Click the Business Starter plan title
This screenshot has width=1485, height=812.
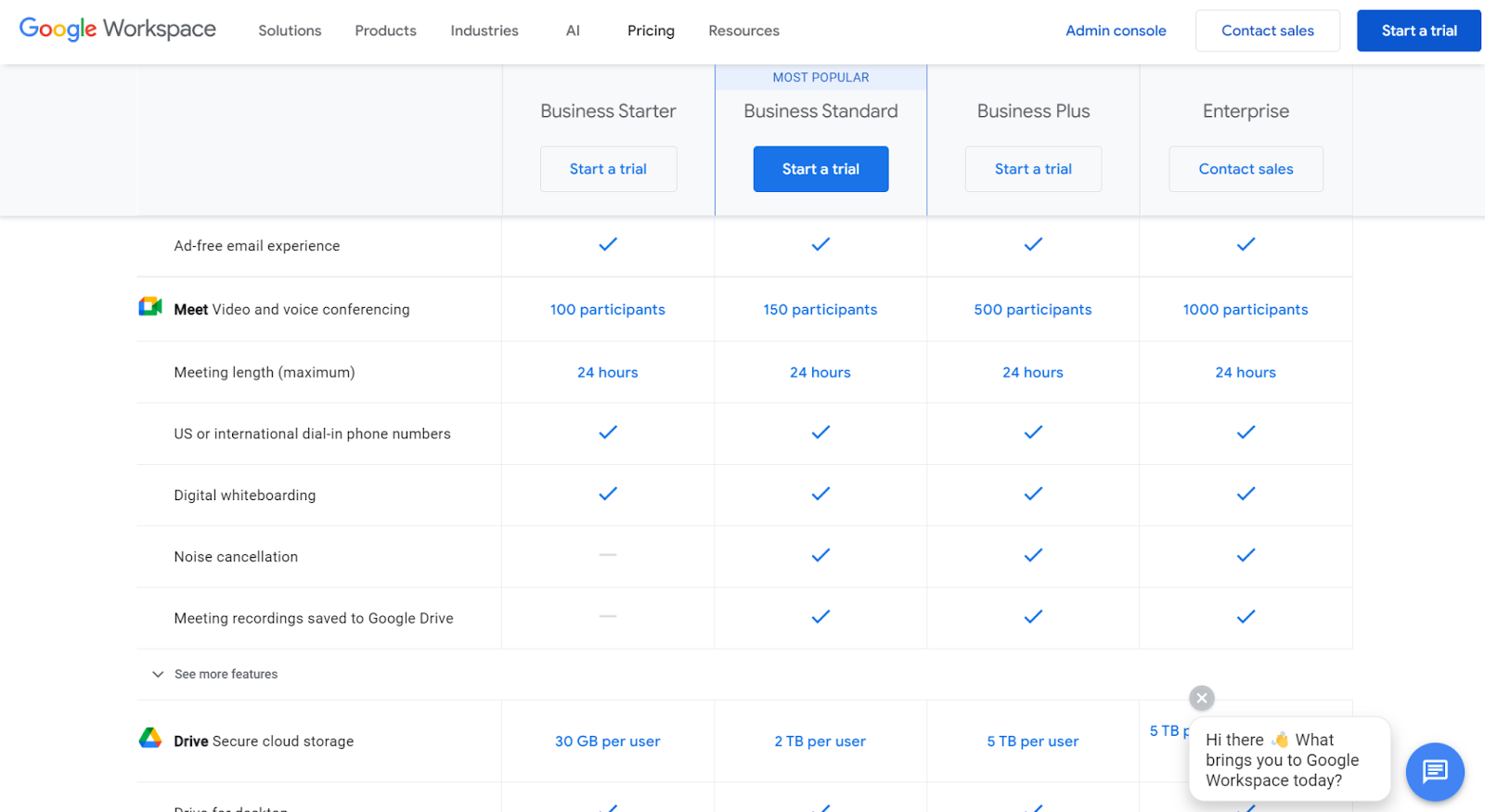[x=608, y=111]
